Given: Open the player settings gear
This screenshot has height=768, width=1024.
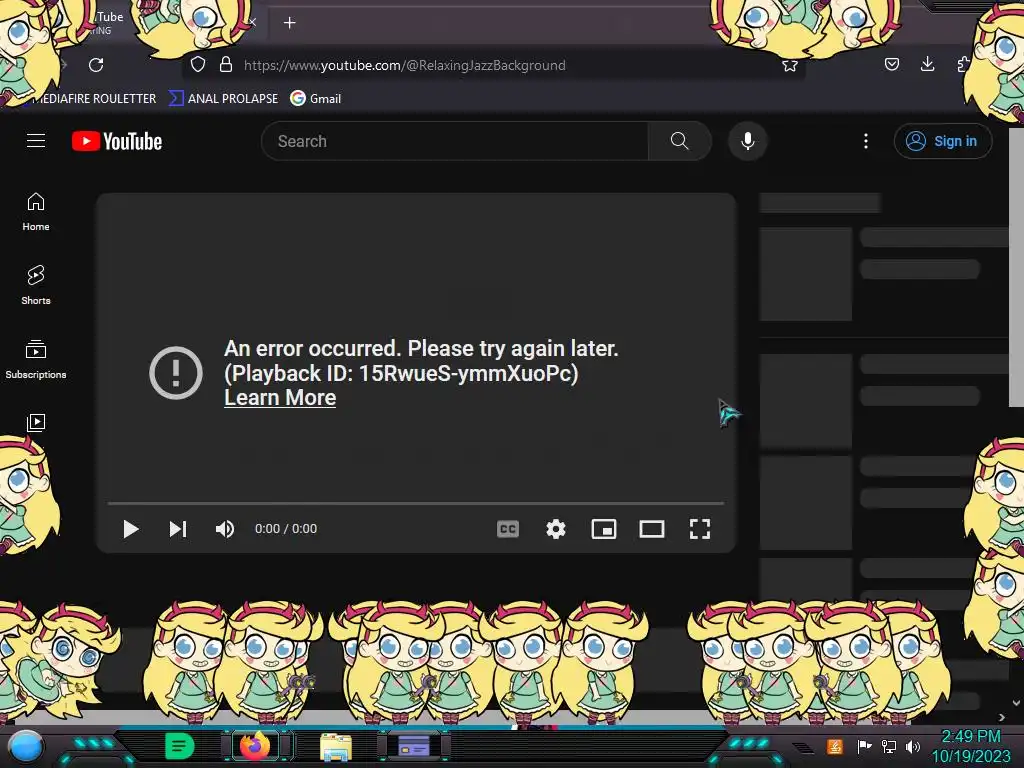Looking at the screenshot, I should click(556, 529).
